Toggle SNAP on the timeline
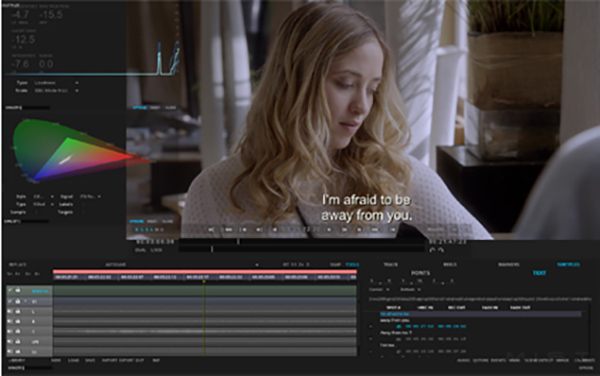The image size is (600, 376). click(335, 264)
